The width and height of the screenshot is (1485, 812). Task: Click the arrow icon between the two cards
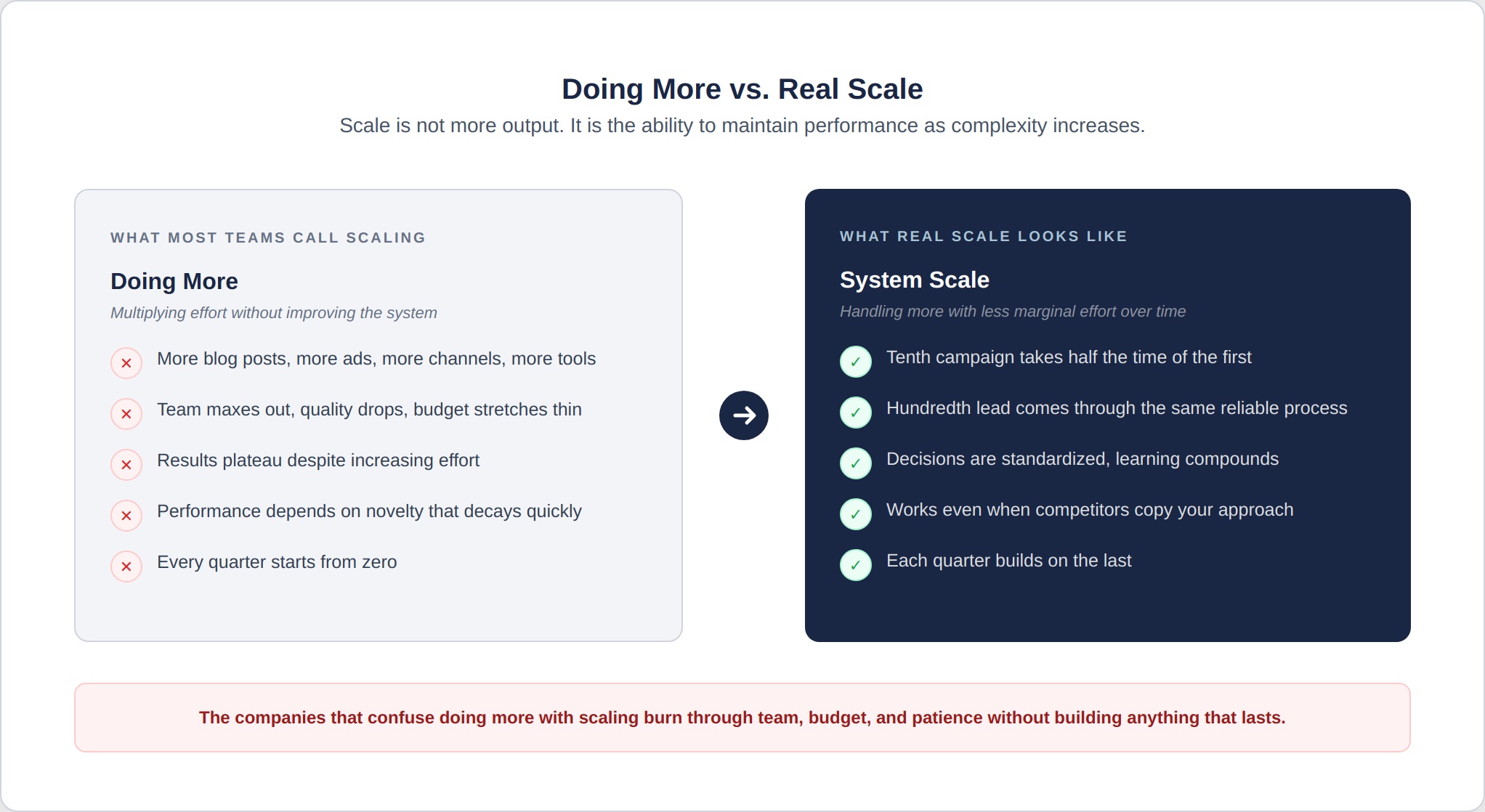pos(743,415)
